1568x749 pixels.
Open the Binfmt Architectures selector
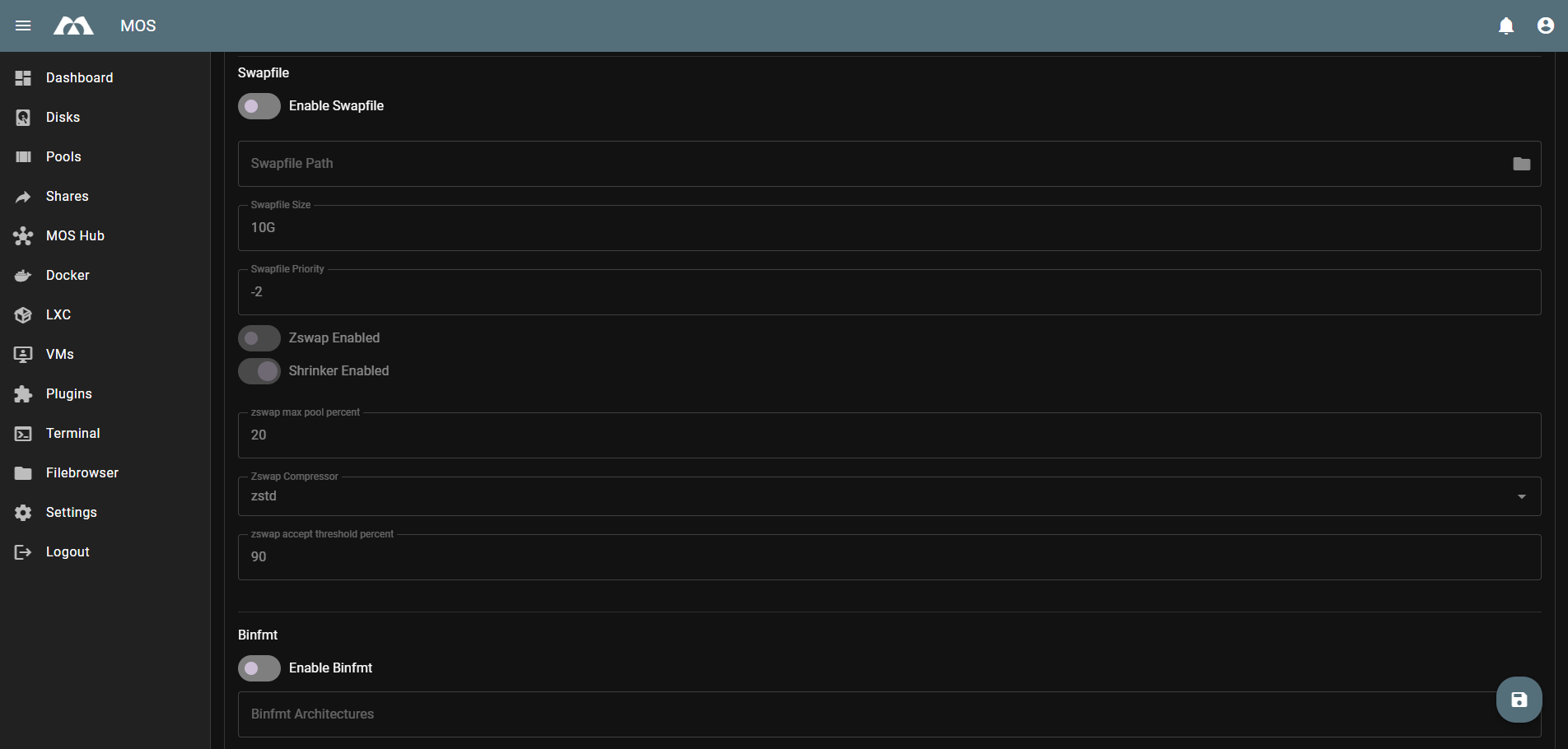[x=865, y=714]
